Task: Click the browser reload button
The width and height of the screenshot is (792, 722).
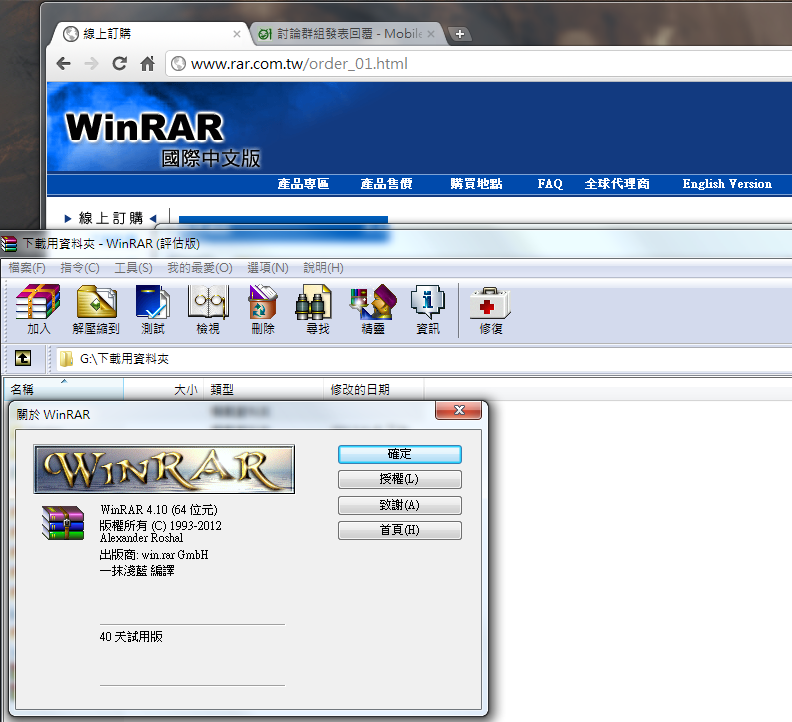Action: pyautogui.click(x=119, y=64)
